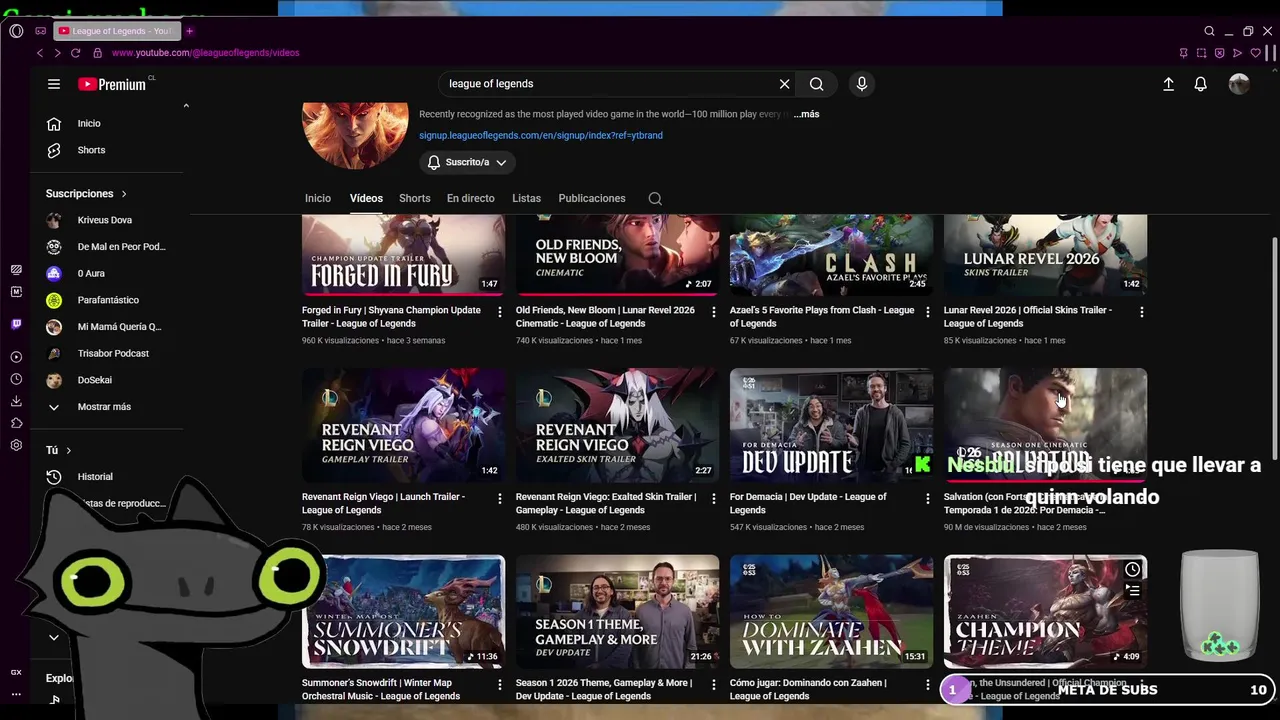This screenshot has height=720, width=1280.
Task: Expand the Suscripciones section chevron
Action: [124, 194]
